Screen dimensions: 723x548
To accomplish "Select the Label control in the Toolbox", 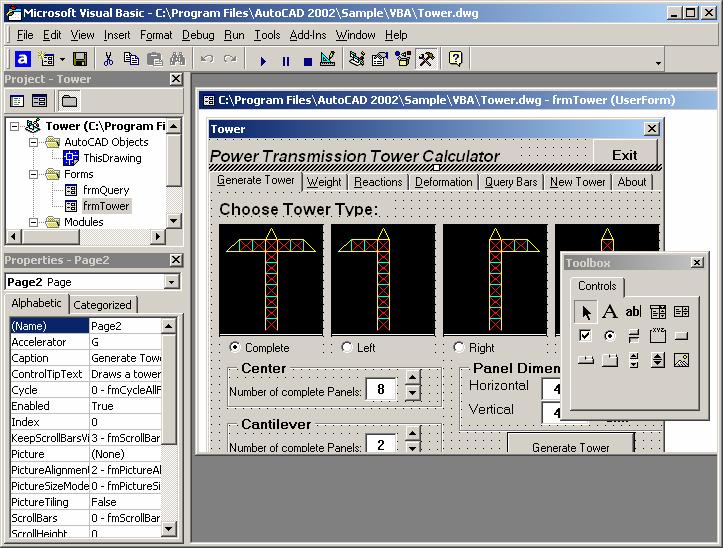I will coord(610,312).
